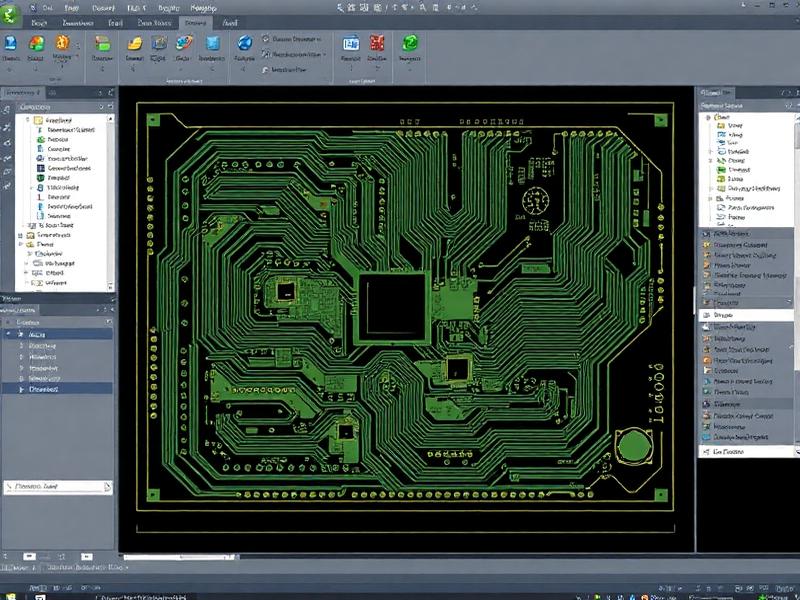The width and height of the screenshot is (800, 600).
Task: Click the blue window icon in the ribbon
Action: tap(350, 43)
